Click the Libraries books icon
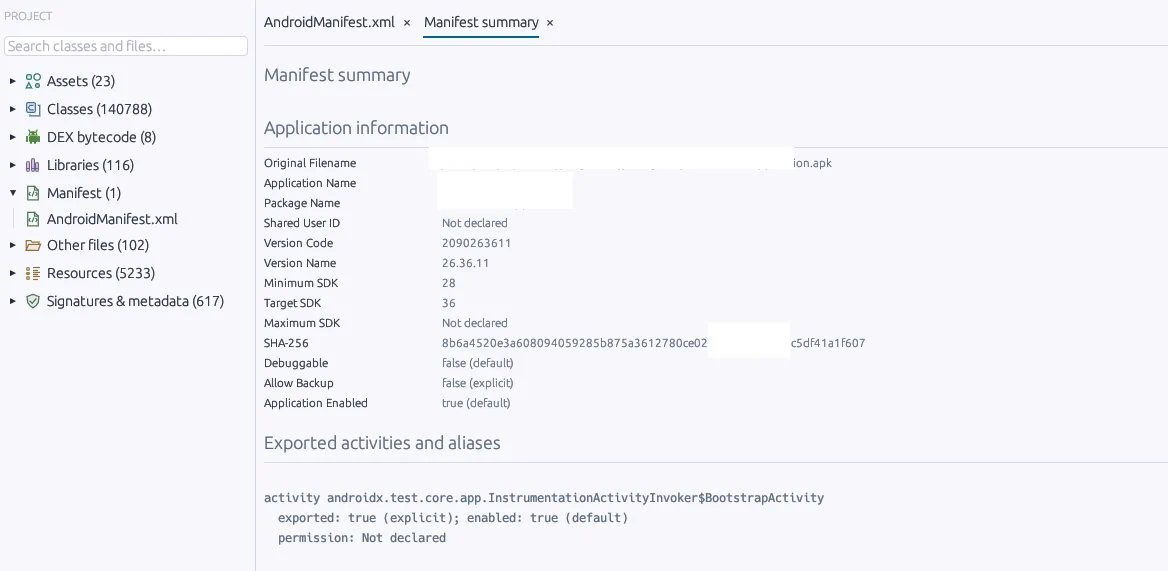The image size is (1168, 571). click(33, 165)
